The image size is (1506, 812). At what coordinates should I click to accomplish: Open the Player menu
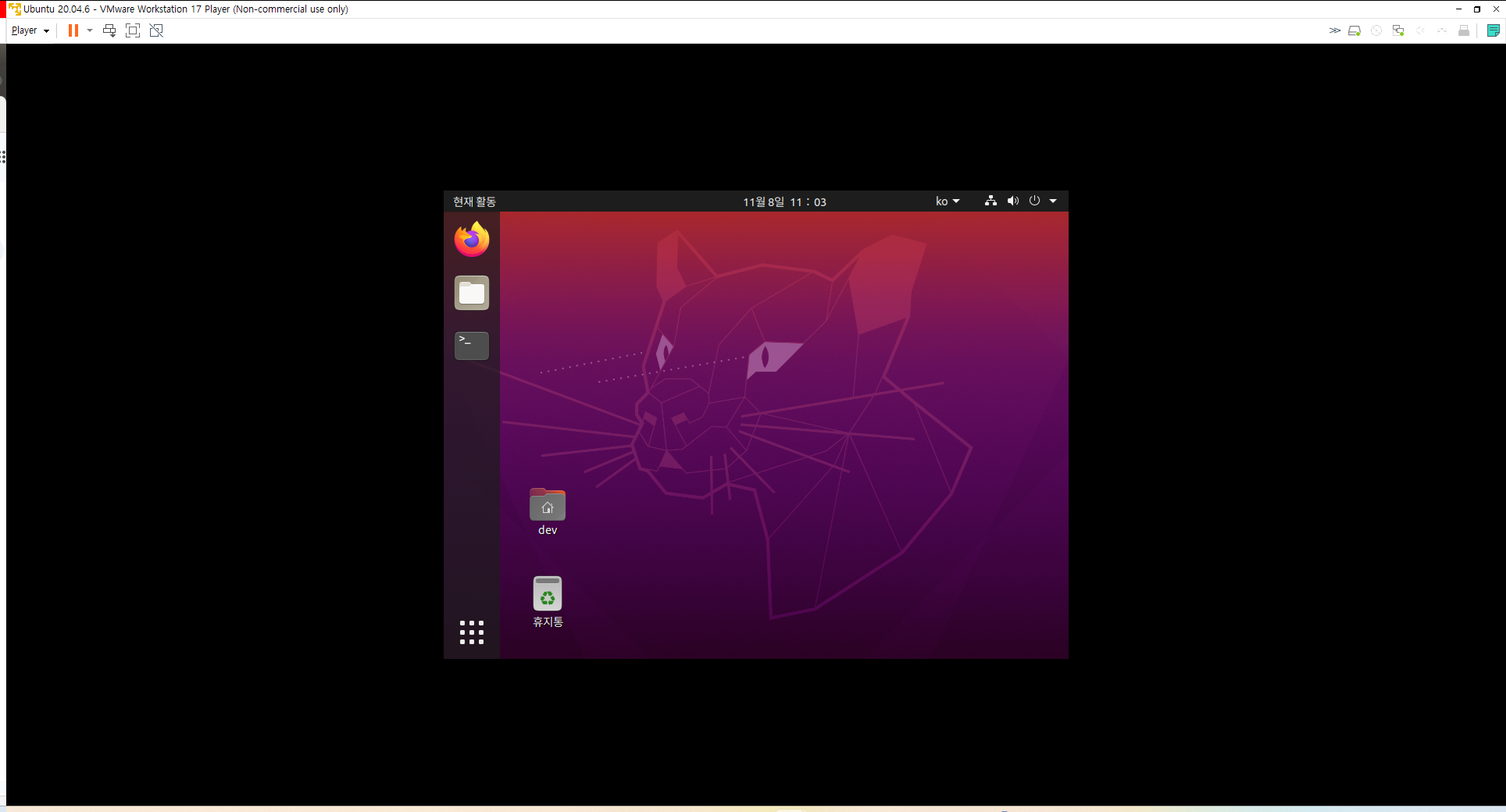click(x=30, y=30)
